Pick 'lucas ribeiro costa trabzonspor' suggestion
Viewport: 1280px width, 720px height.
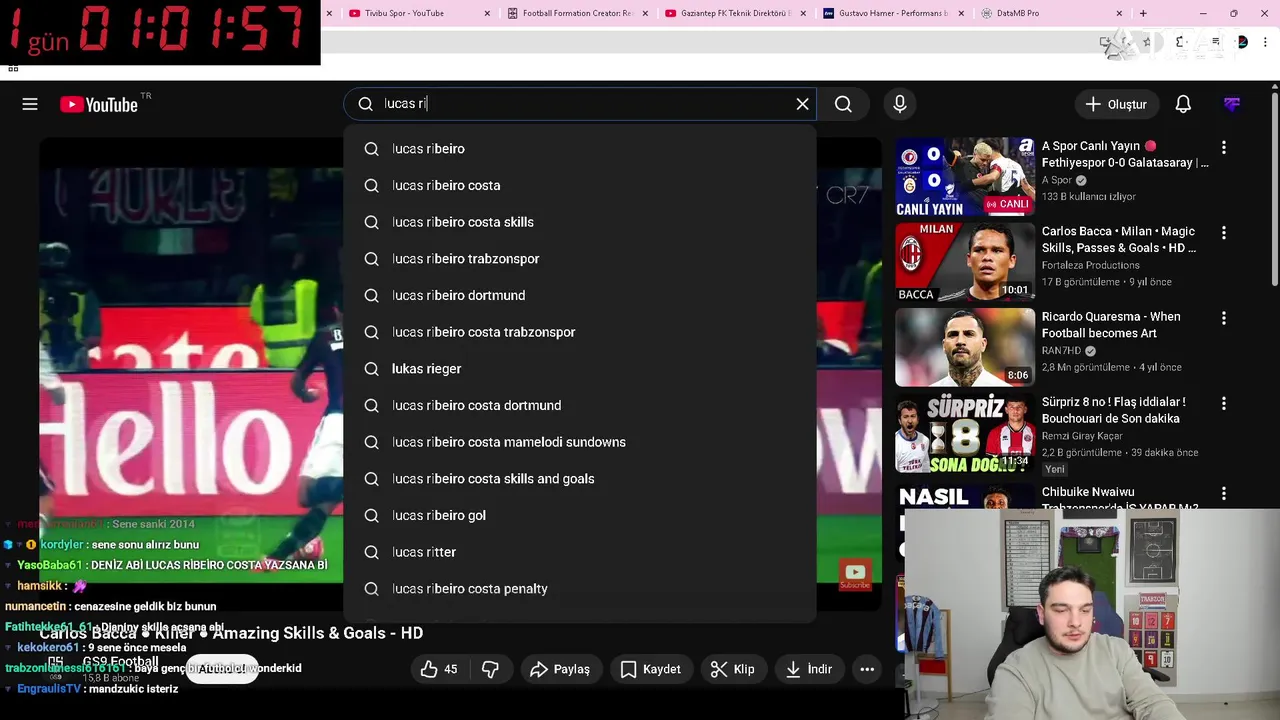point(580,332)
